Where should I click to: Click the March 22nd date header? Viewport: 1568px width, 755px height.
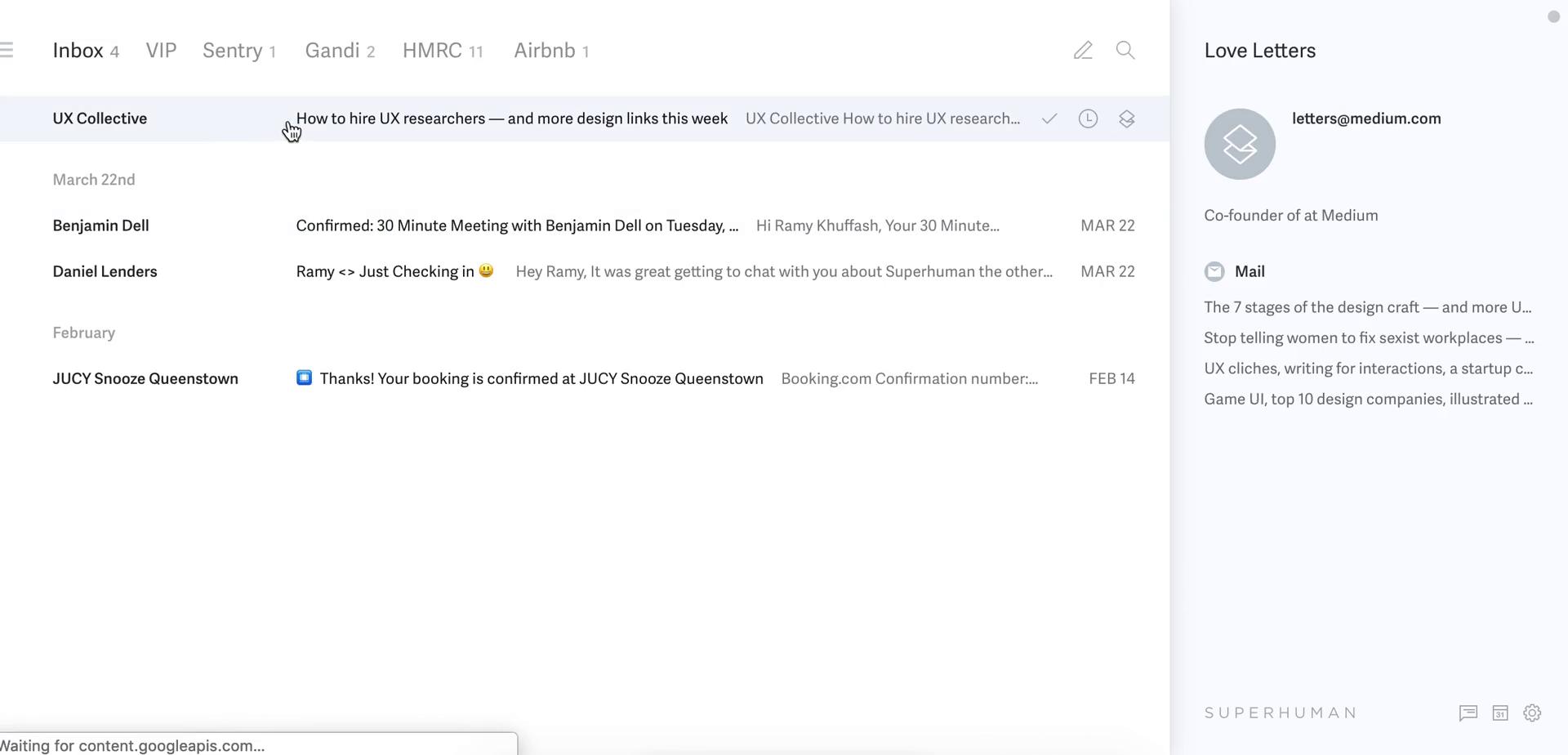tap(94, 180)
